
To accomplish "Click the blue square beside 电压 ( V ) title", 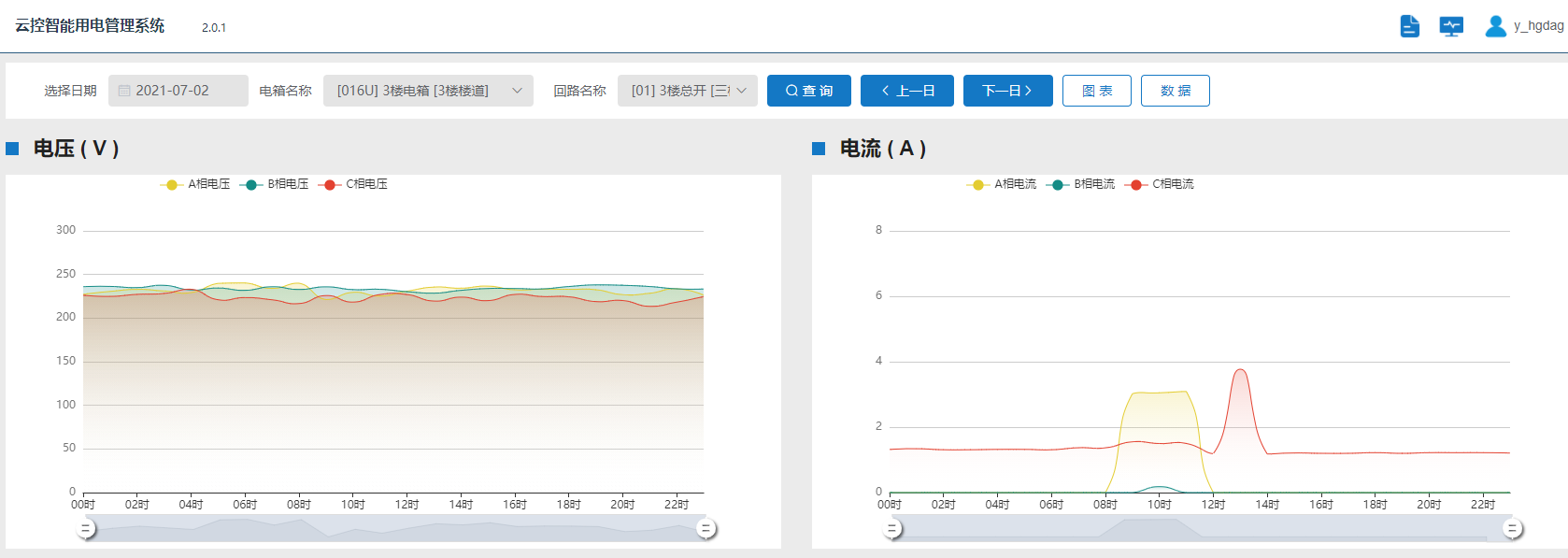I will click(x=12, y=149).
